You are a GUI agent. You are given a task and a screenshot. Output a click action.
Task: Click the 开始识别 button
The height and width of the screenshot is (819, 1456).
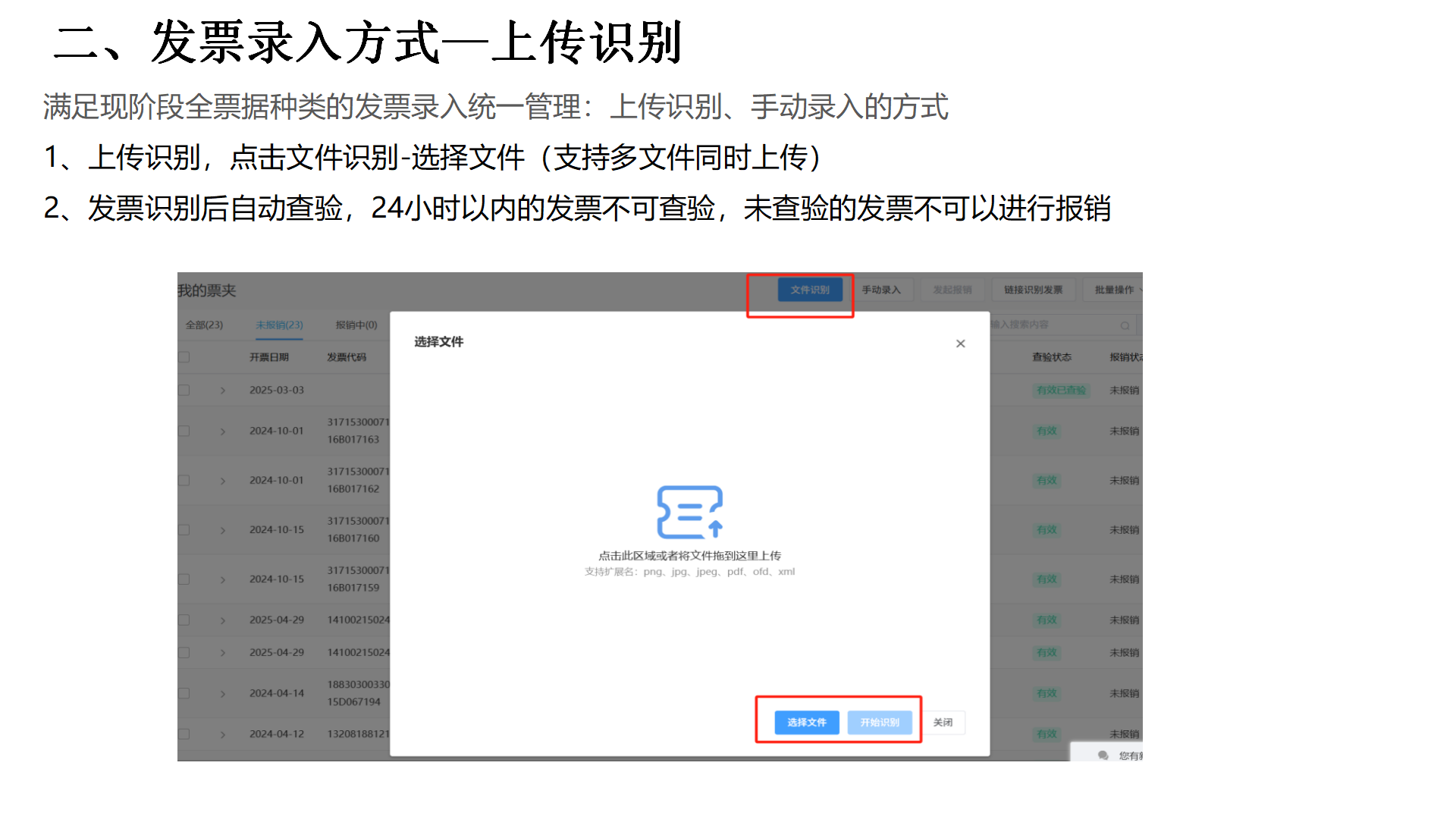880,722
